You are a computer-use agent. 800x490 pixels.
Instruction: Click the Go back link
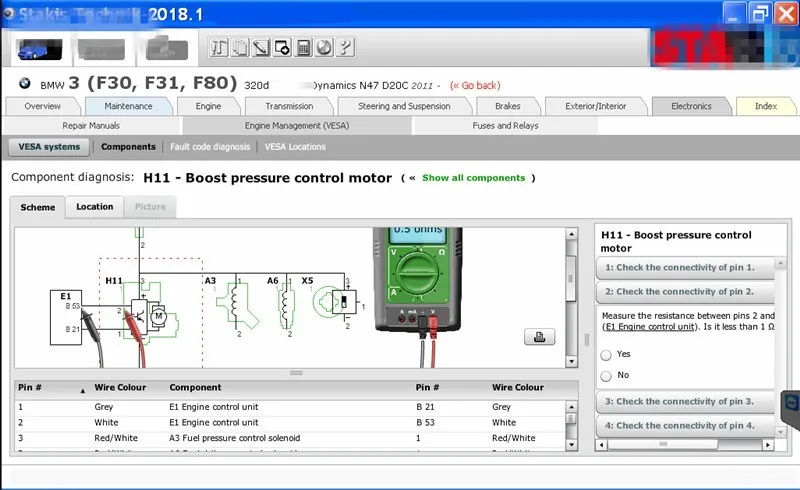tap(475, 86)
